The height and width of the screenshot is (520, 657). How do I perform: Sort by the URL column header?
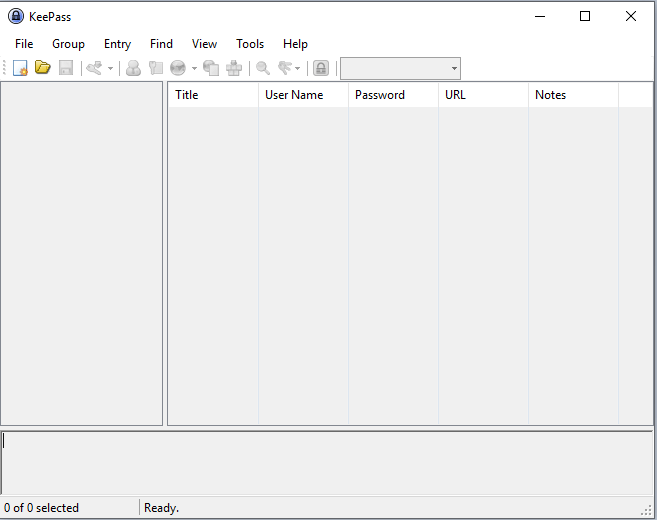click(484, 95)
